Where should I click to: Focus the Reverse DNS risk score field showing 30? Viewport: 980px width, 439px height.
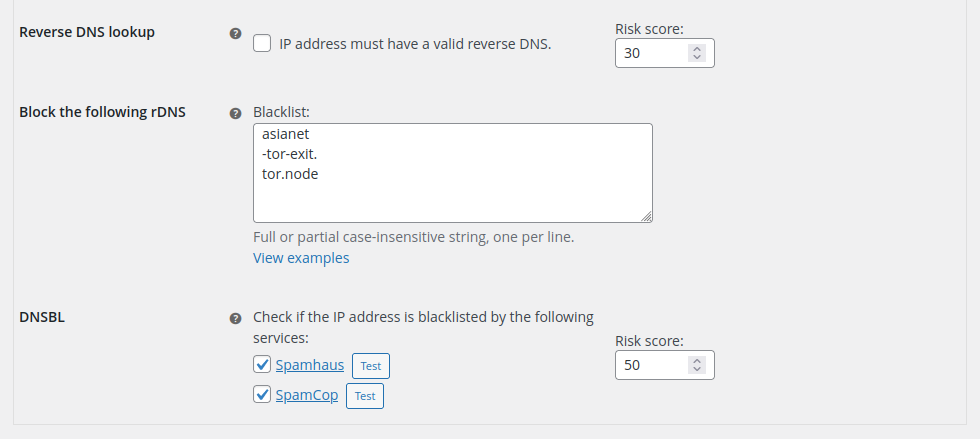pyautogui.click(x=651, y=53)
